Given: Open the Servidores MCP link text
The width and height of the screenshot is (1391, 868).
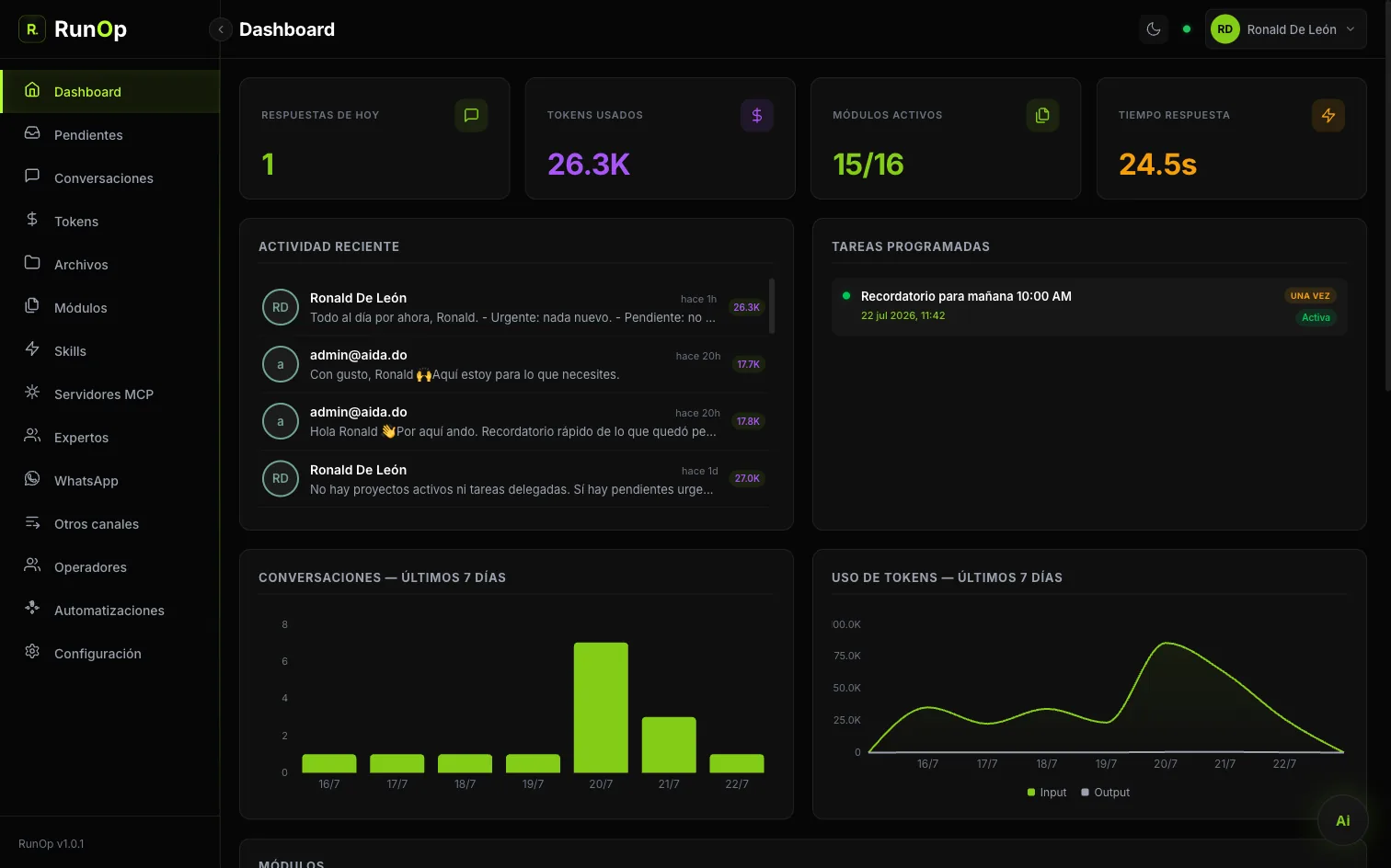Looking at the screenshot, I should (104, 394).
